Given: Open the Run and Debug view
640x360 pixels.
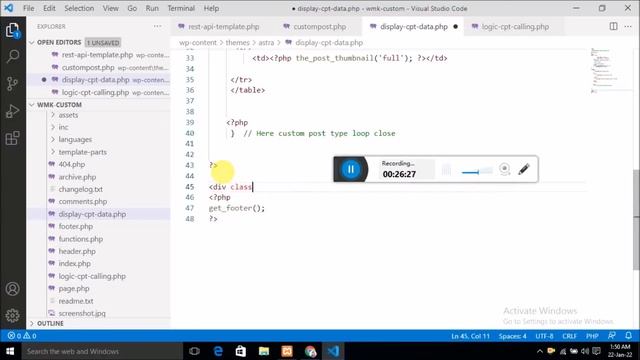Looking at the screenshot, I should (x=13, y=111).
